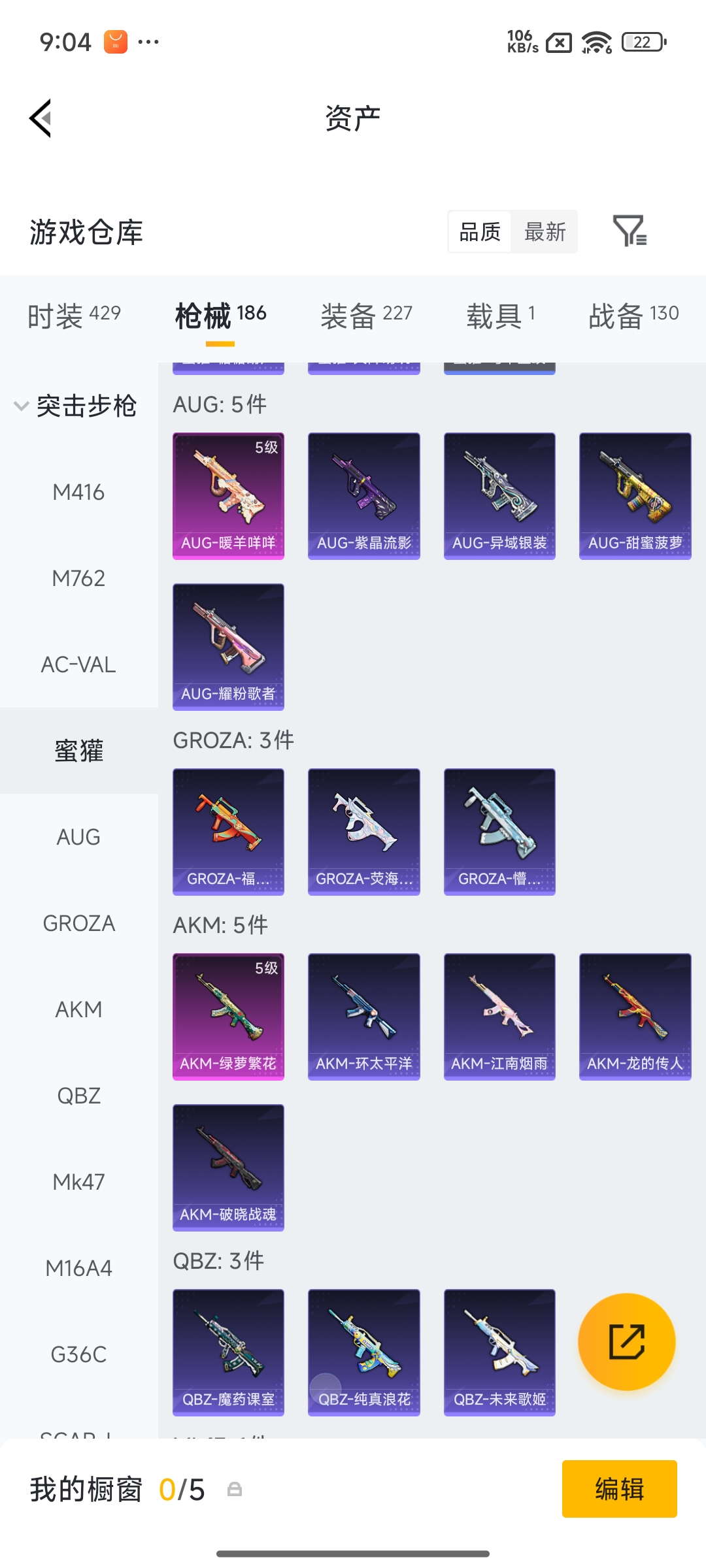Select the QBZ-未来歌姬 weapon skin

pyautogui.click(x=499, y=1352)
